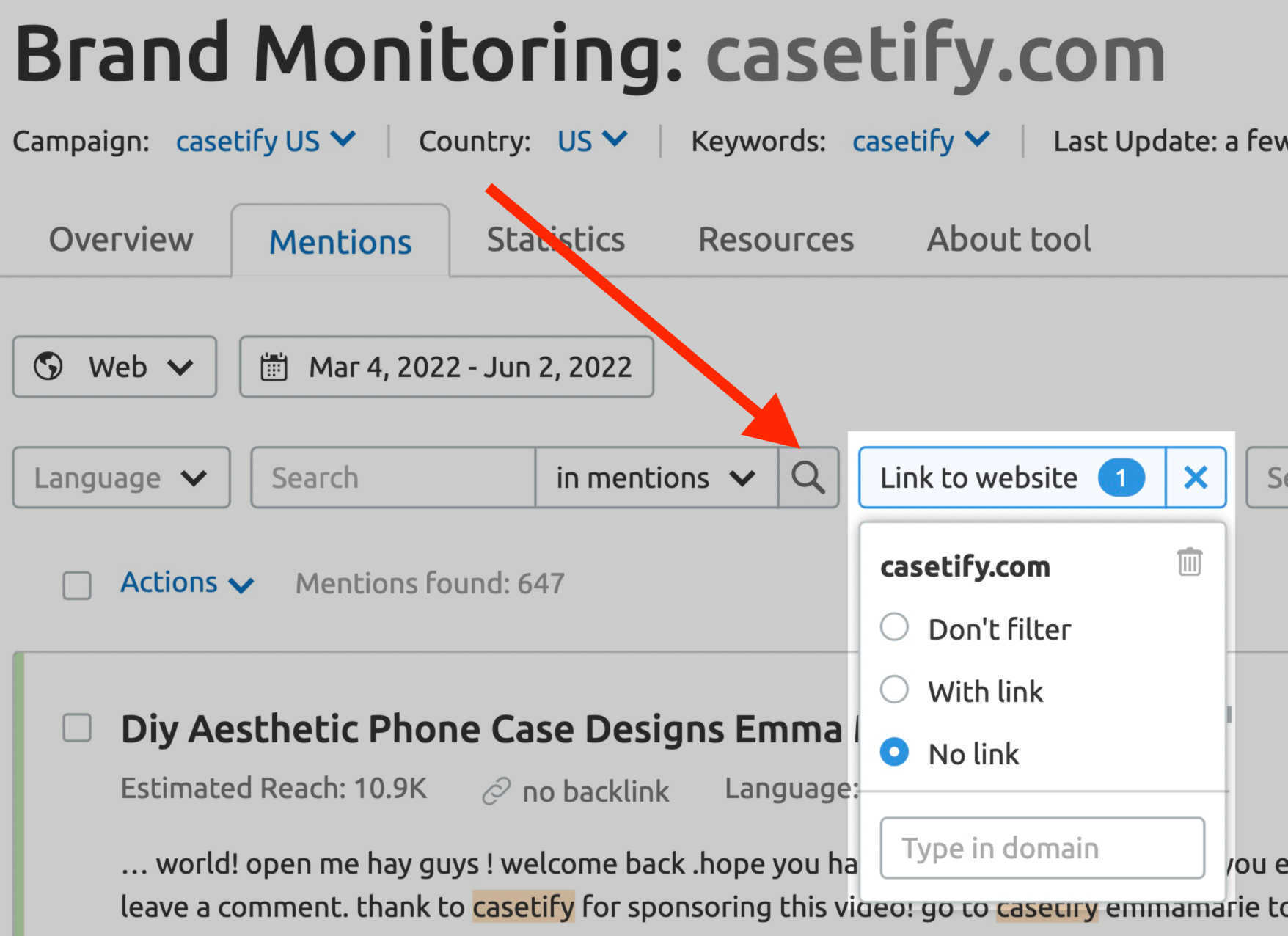Choose the With link option

tap(894, 690)
